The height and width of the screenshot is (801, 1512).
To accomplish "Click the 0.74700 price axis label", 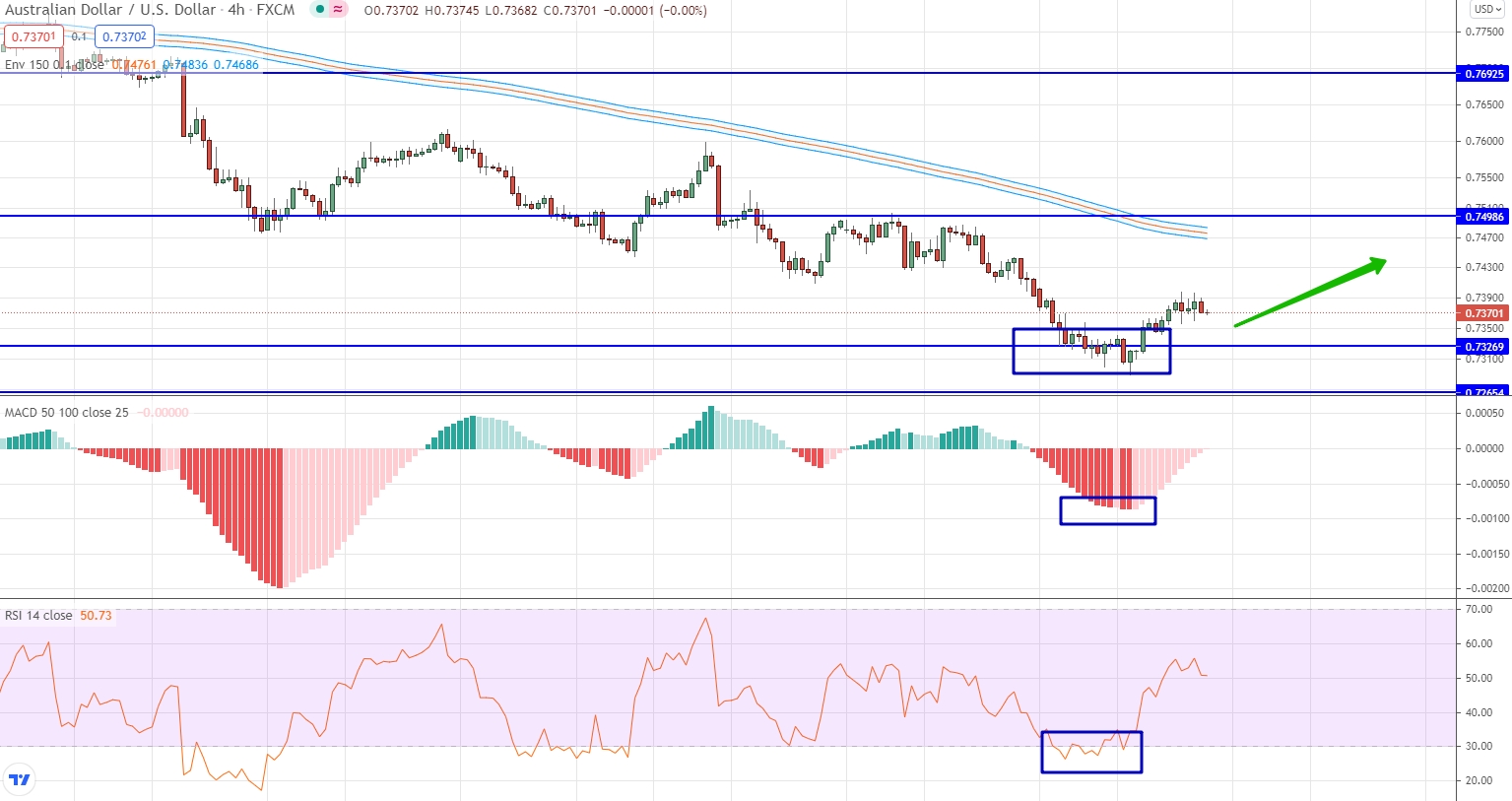I will (x=1484, y=237).
